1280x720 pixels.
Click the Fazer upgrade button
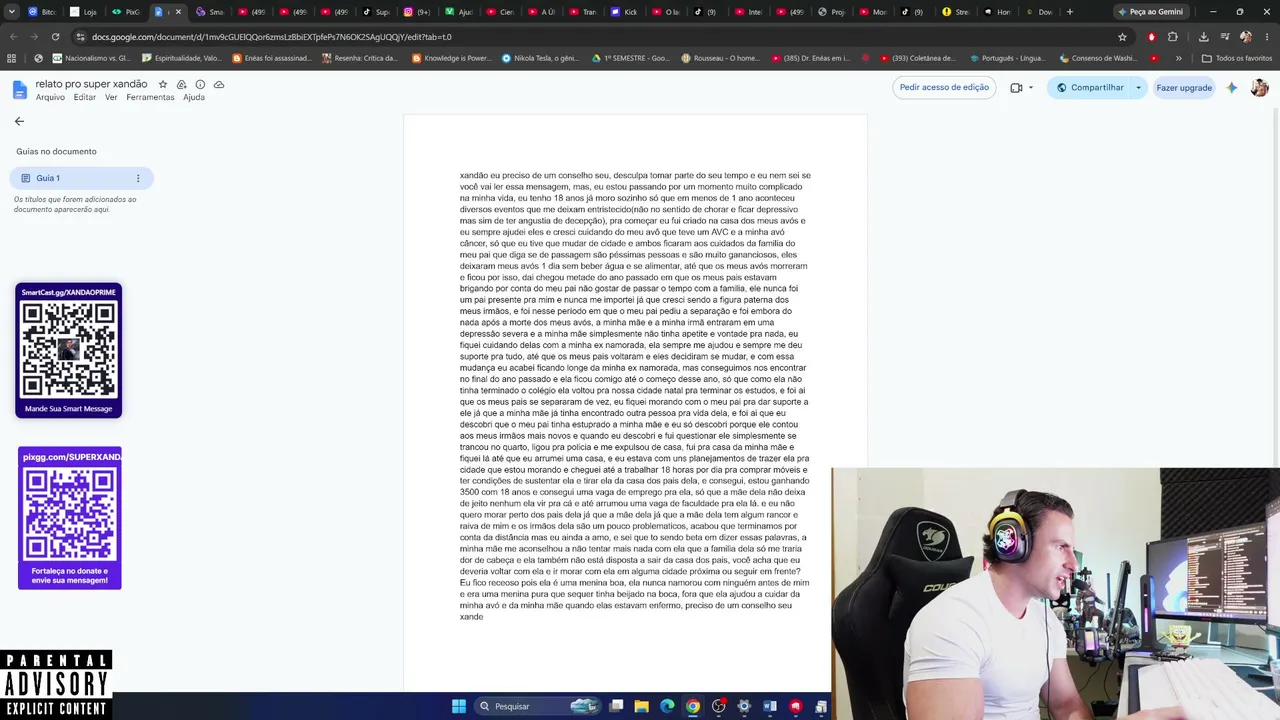(x=1184, y=88)
